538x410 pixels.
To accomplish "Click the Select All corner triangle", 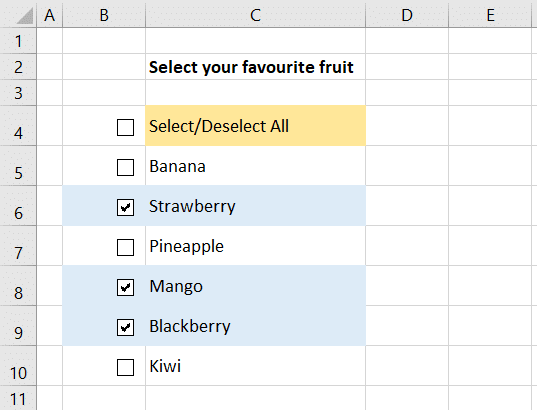I will [25, 16].
